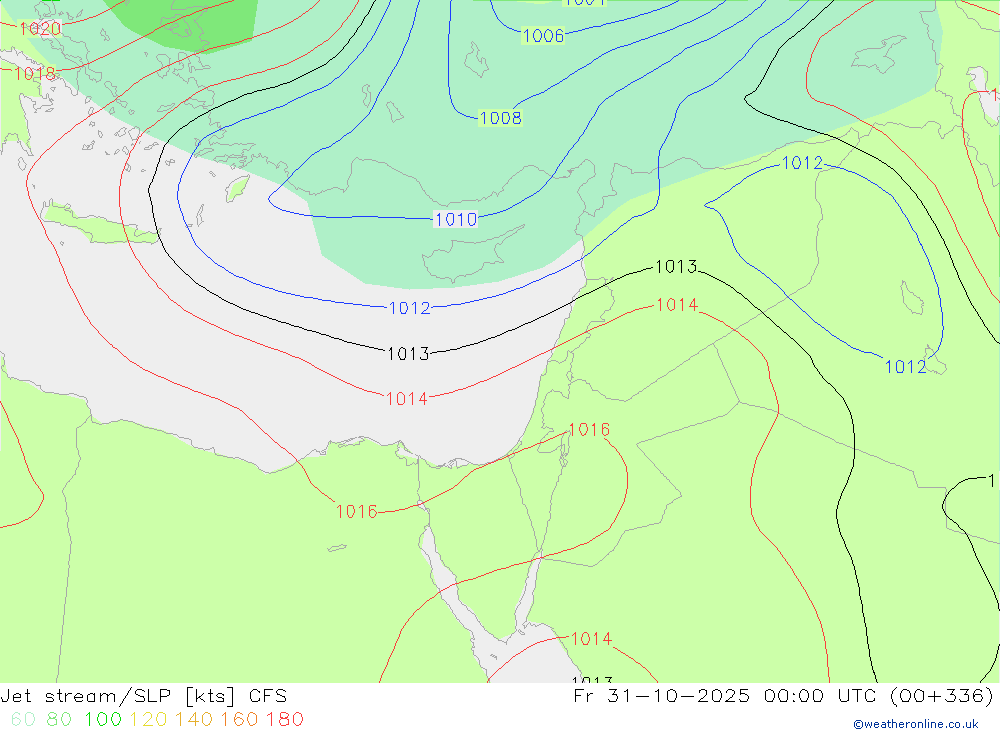Click the 140 kts legend value
The height and width of the screenshot is (733, 1000).
(x=194, y=720)
